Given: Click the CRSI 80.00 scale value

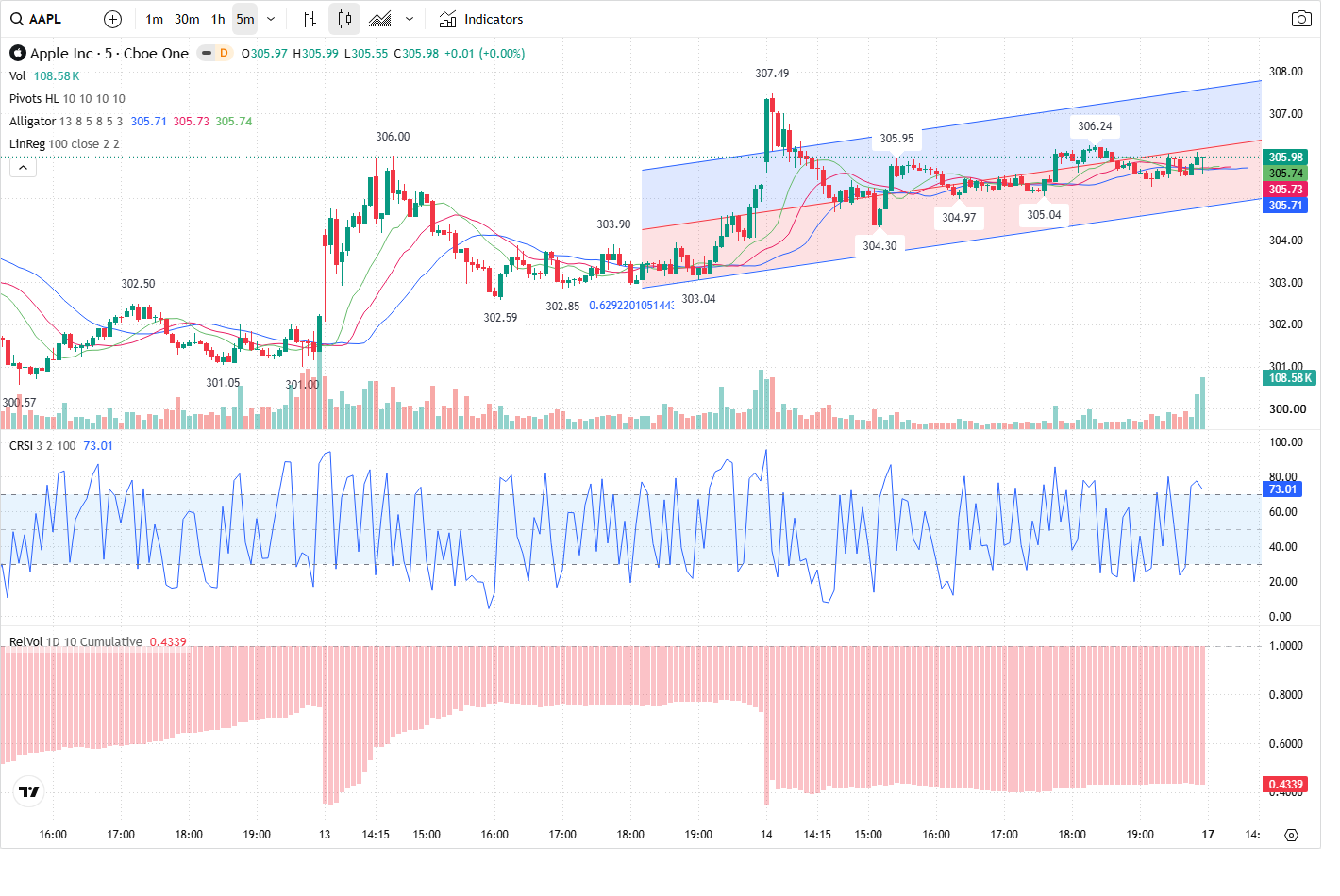Looking at the screenshot, I should tap(1282, 477).
